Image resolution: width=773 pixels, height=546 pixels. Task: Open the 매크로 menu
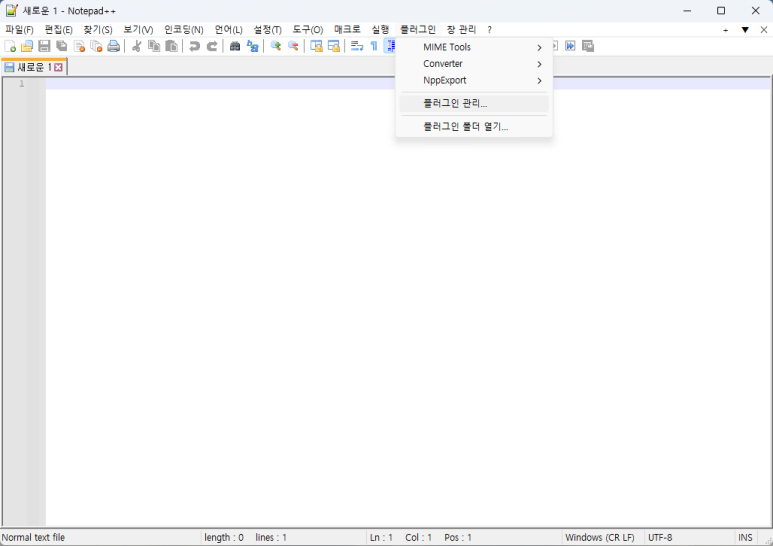(x=347, y=30)
